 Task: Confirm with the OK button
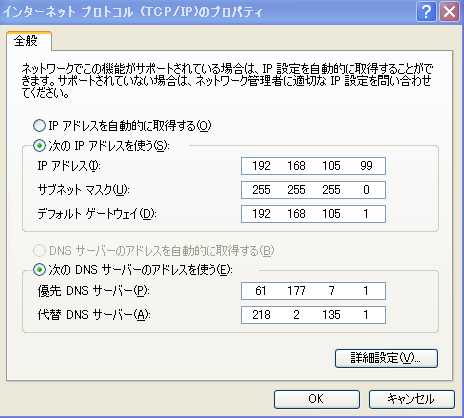pyautogui.click(x=317, y=399)
